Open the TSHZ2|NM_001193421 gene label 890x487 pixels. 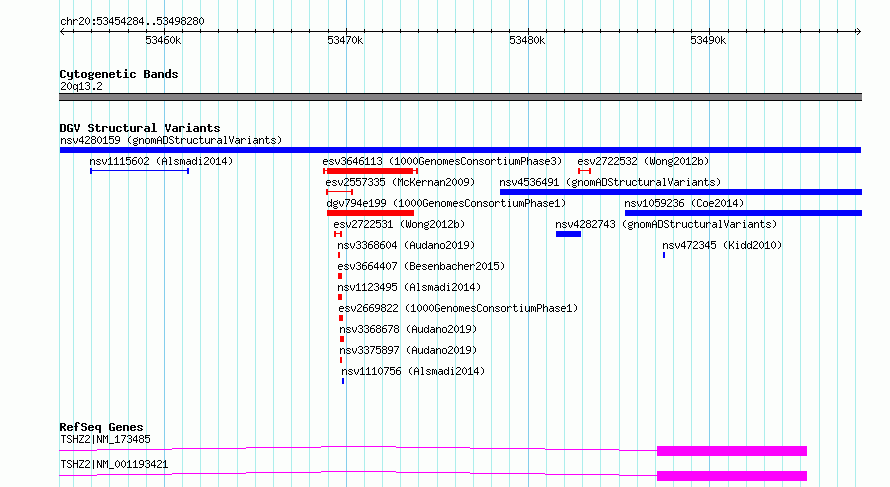114,464
